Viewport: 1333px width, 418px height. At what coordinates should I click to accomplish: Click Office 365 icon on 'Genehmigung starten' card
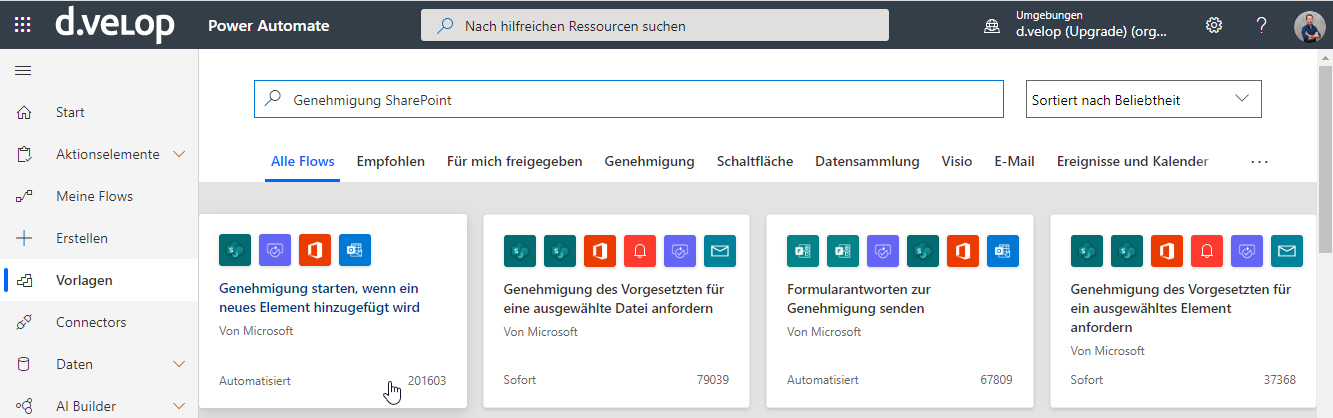pos(315,250)
